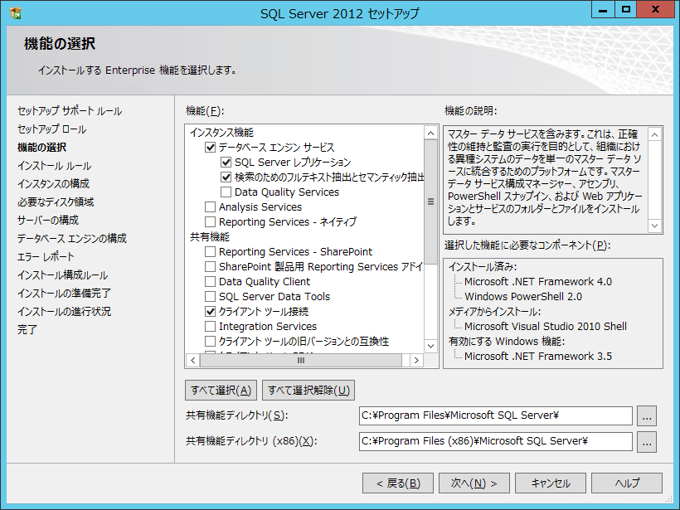Screen dimensions: 680x510
Task: Click 共有機能ディレクトリ(S) path field
Action: [495, 415]
